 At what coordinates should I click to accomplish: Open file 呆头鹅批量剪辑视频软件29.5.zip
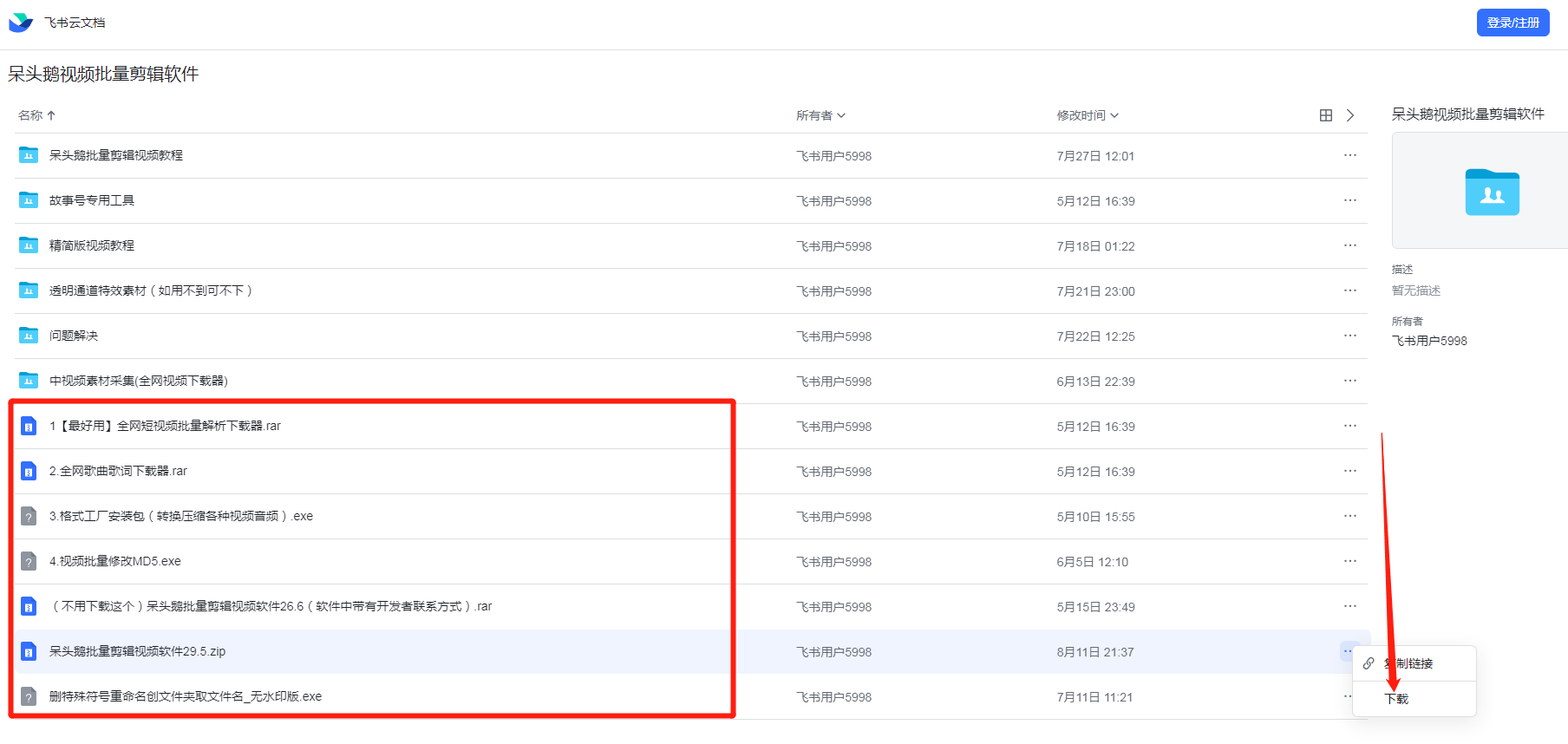point(137,651)
